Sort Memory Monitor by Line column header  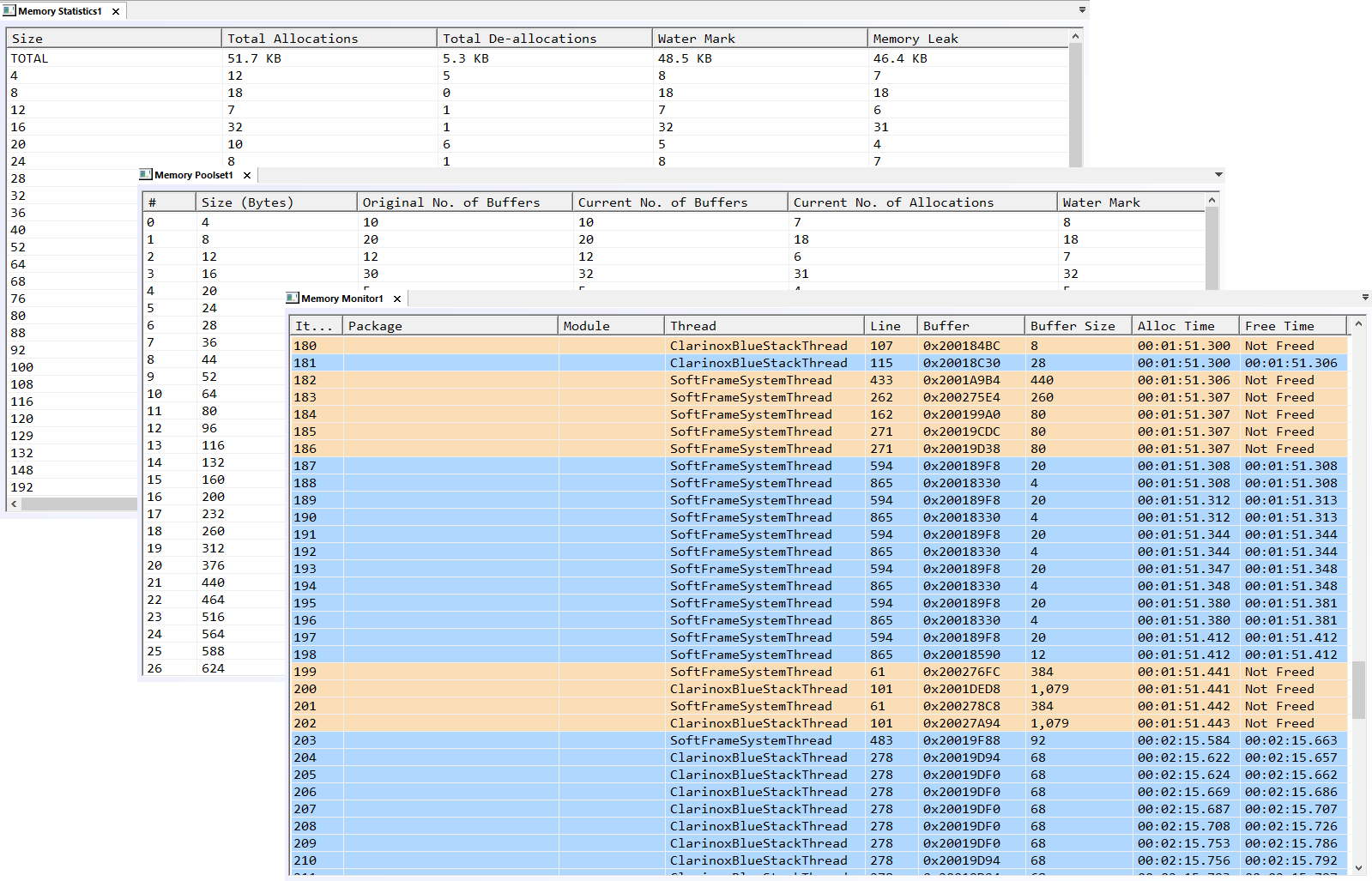coord(891,326)
